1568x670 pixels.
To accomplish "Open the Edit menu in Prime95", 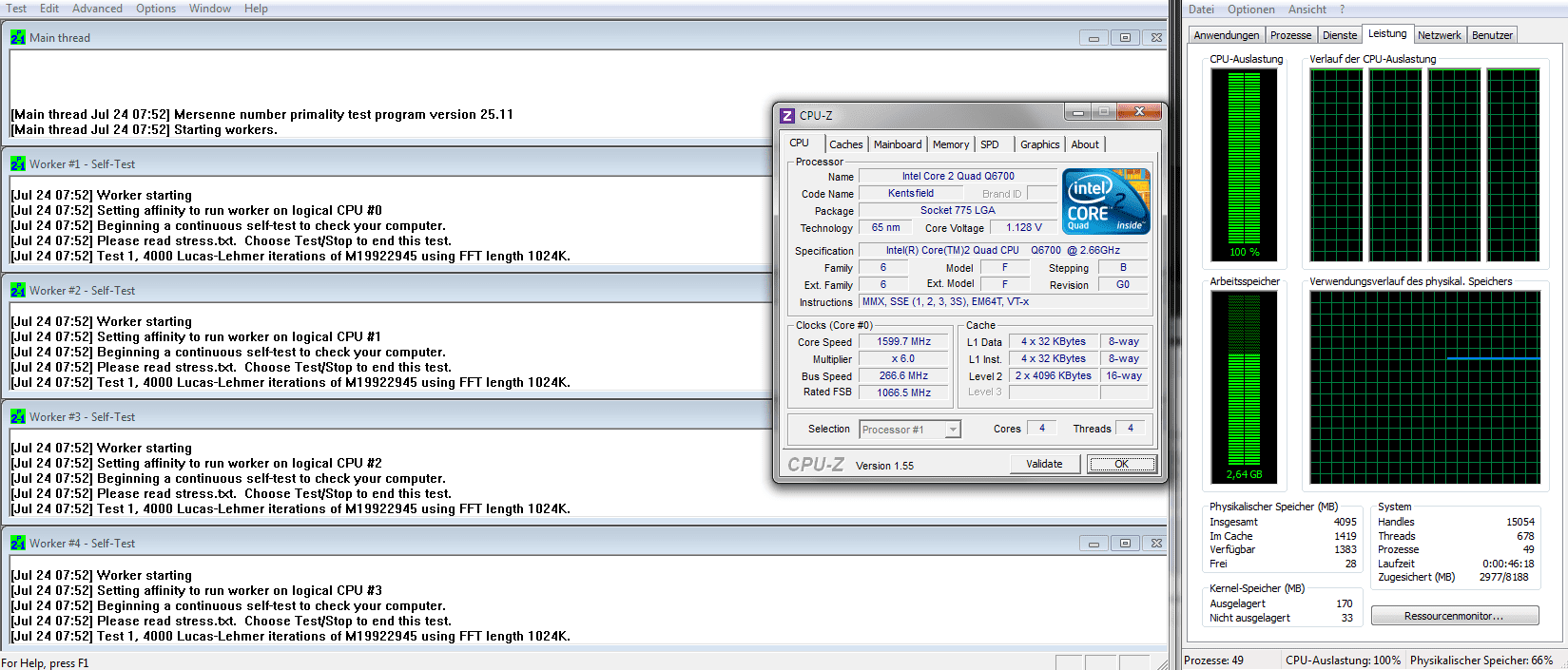I will coord(49,9).
